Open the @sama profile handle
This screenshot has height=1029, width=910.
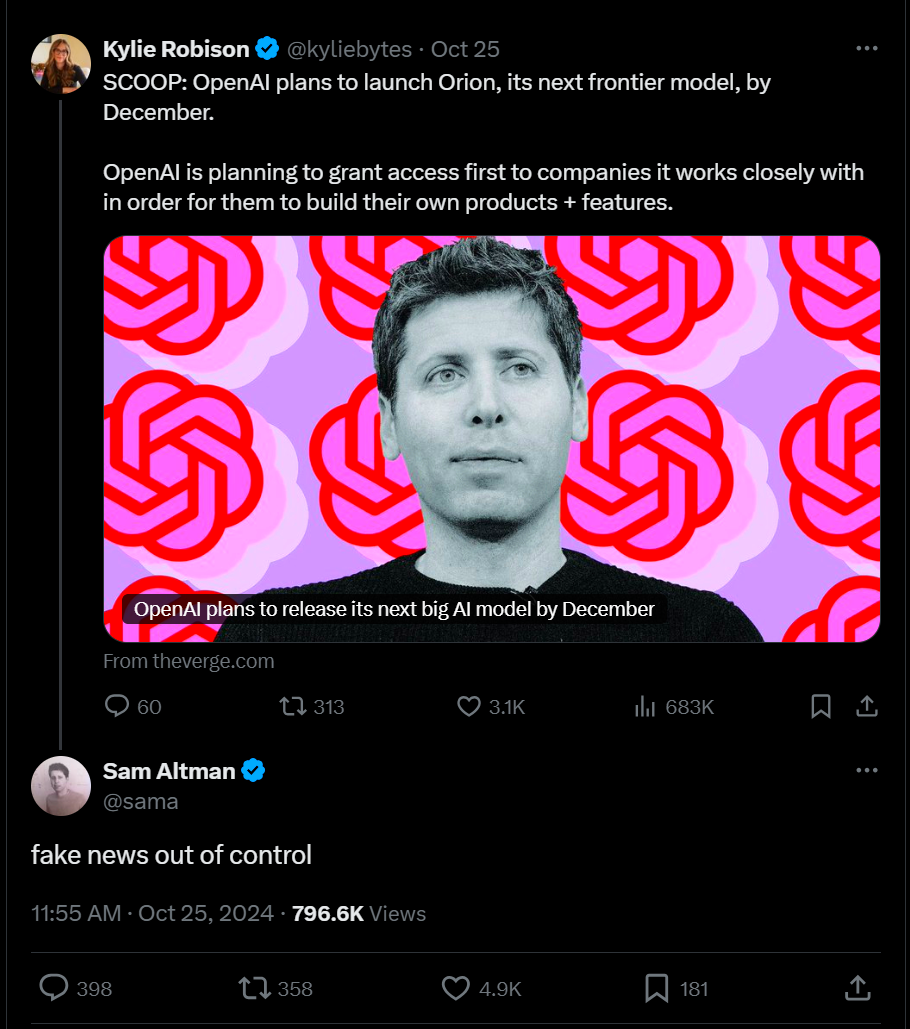pos(141,801)
